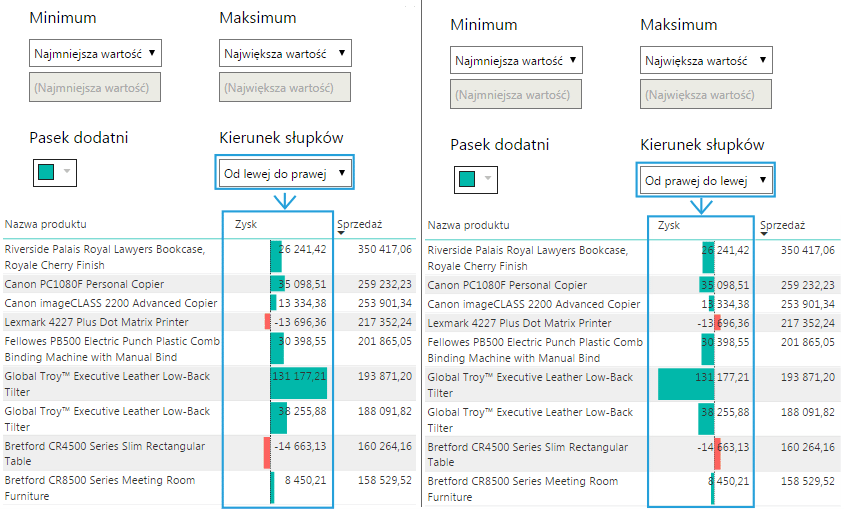
Task: Click the Zysk column header in right table
Action: (x=669, y=225)
